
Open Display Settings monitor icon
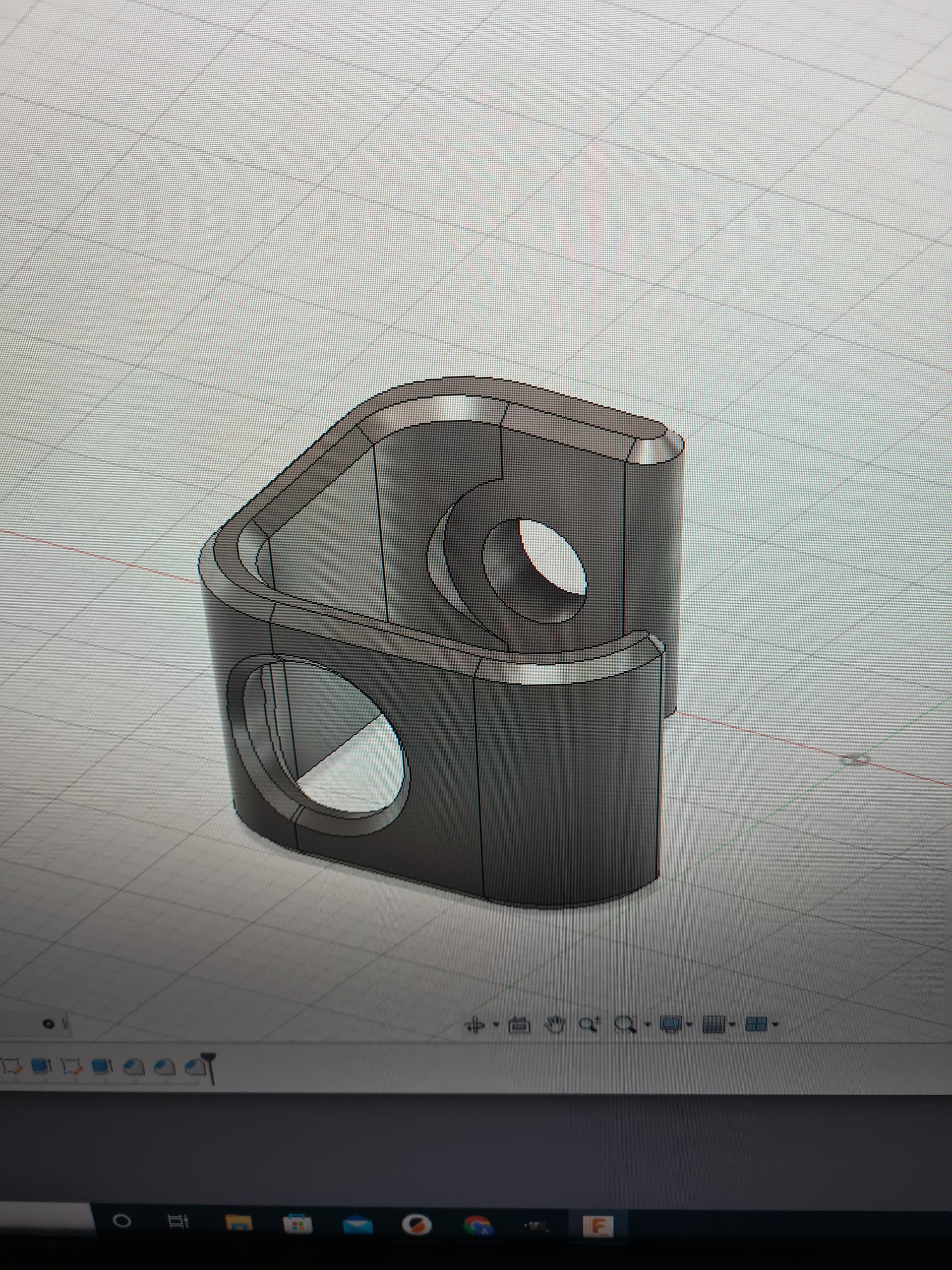point(670,1024)
